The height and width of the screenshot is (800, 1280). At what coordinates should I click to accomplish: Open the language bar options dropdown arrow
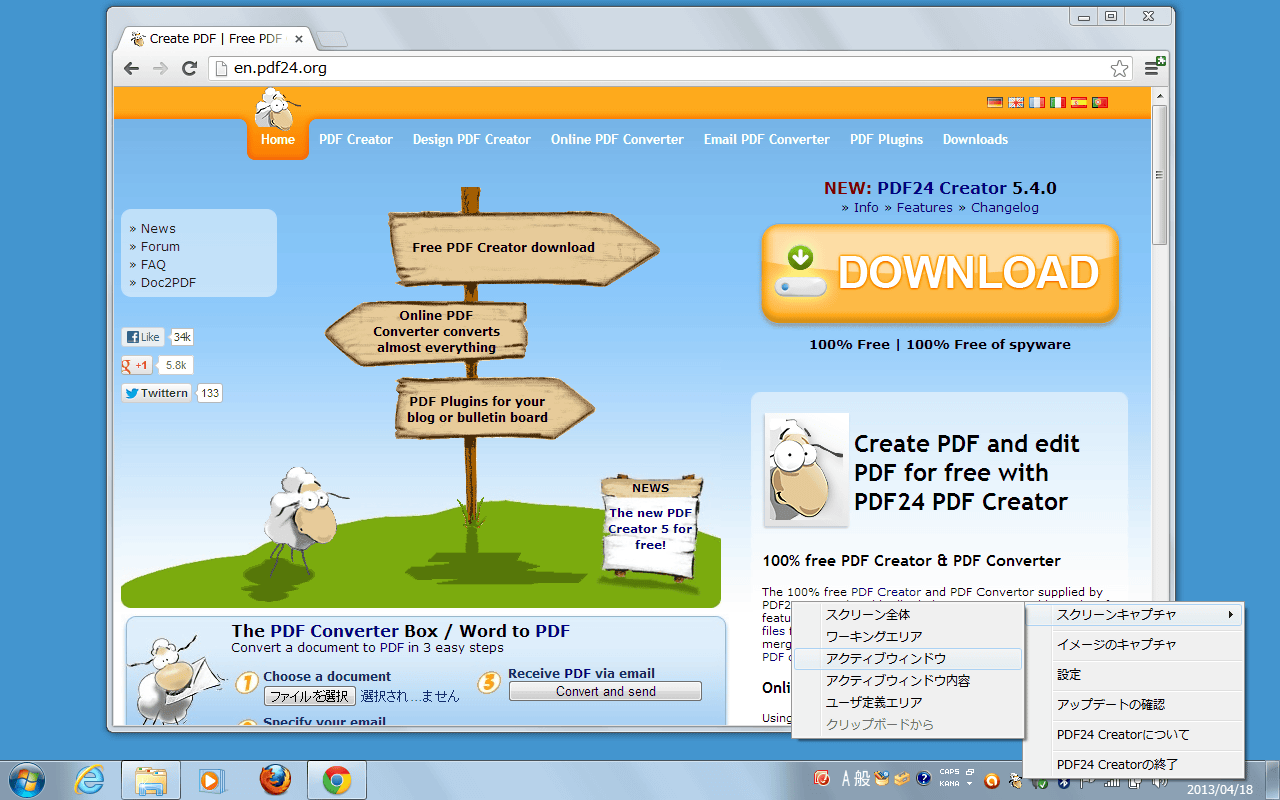tap(969, 784)
